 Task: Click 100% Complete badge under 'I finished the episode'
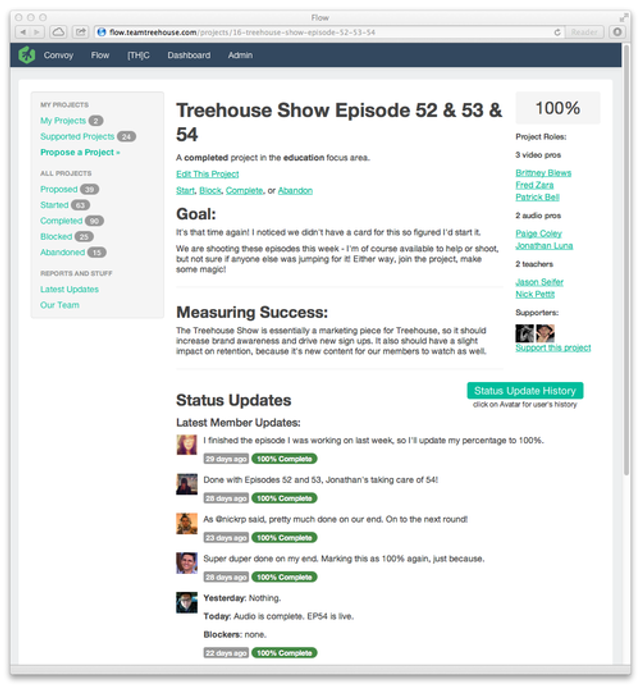pos(284,459)
